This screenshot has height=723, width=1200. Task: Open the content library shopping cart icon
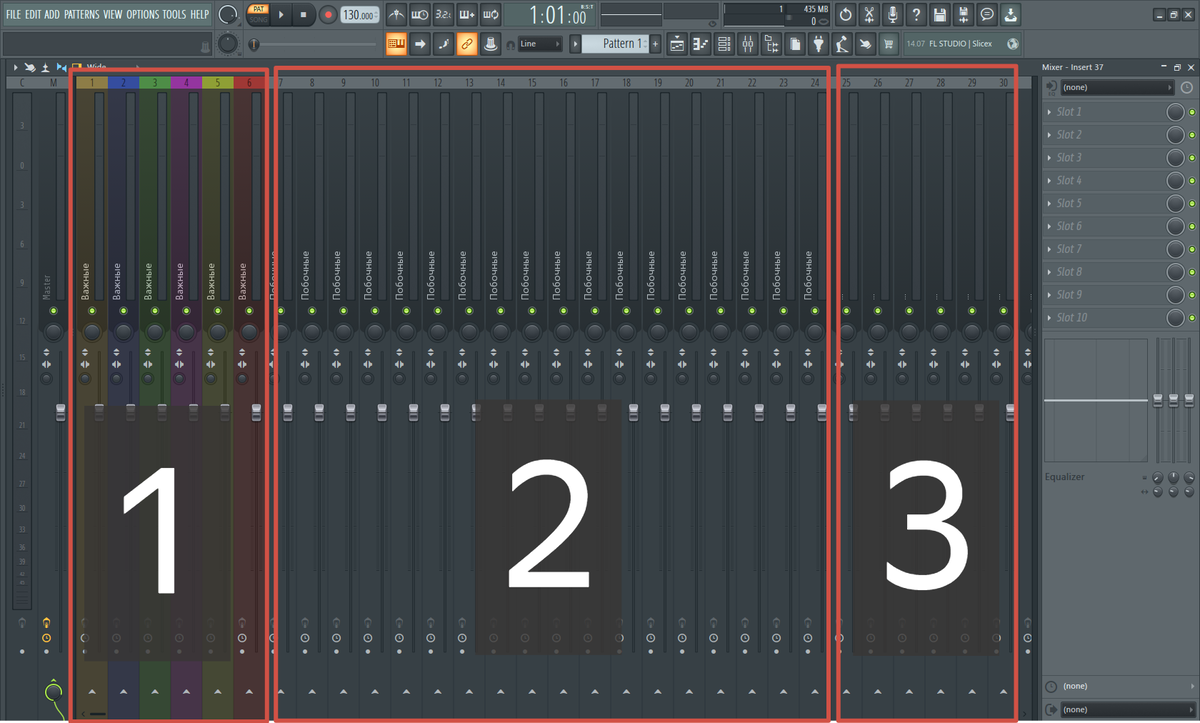[889, 44]
